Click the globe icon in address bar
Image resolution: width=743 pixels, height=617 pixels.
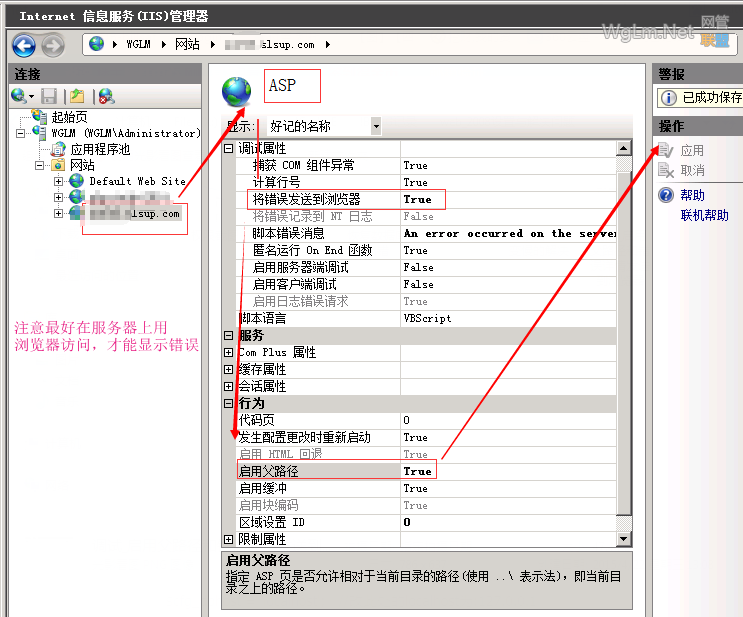96,44
